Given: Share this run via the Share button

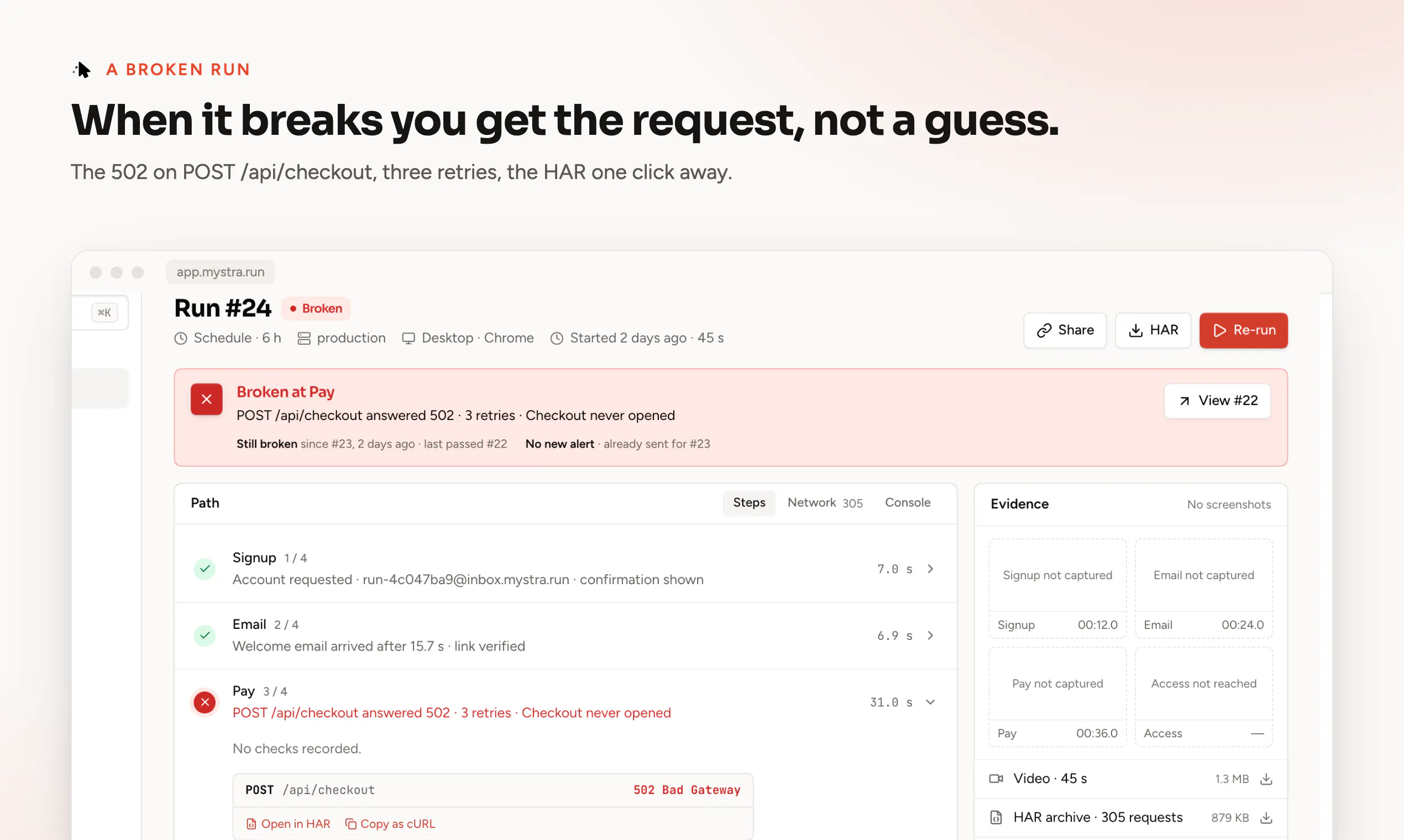Looking at the screenshot, I should [1065, 330].
